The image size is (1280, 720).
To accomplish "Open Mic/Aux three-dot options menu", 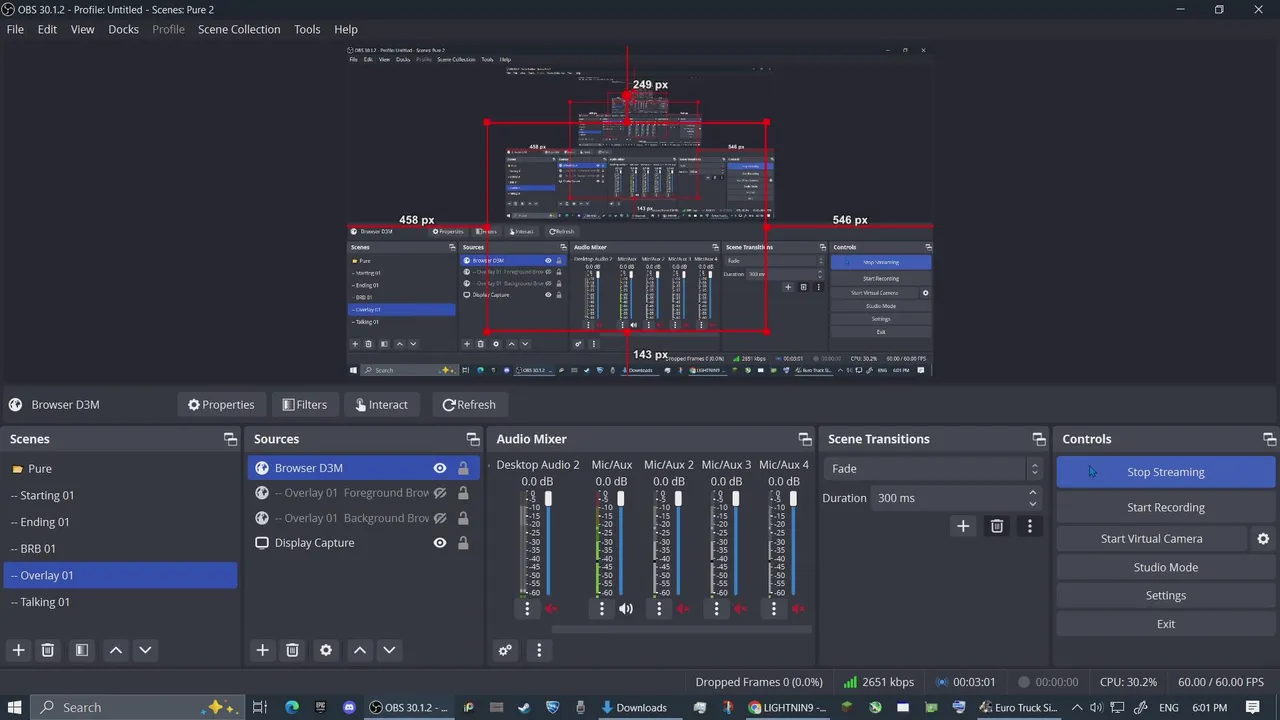I will (602, 608).
